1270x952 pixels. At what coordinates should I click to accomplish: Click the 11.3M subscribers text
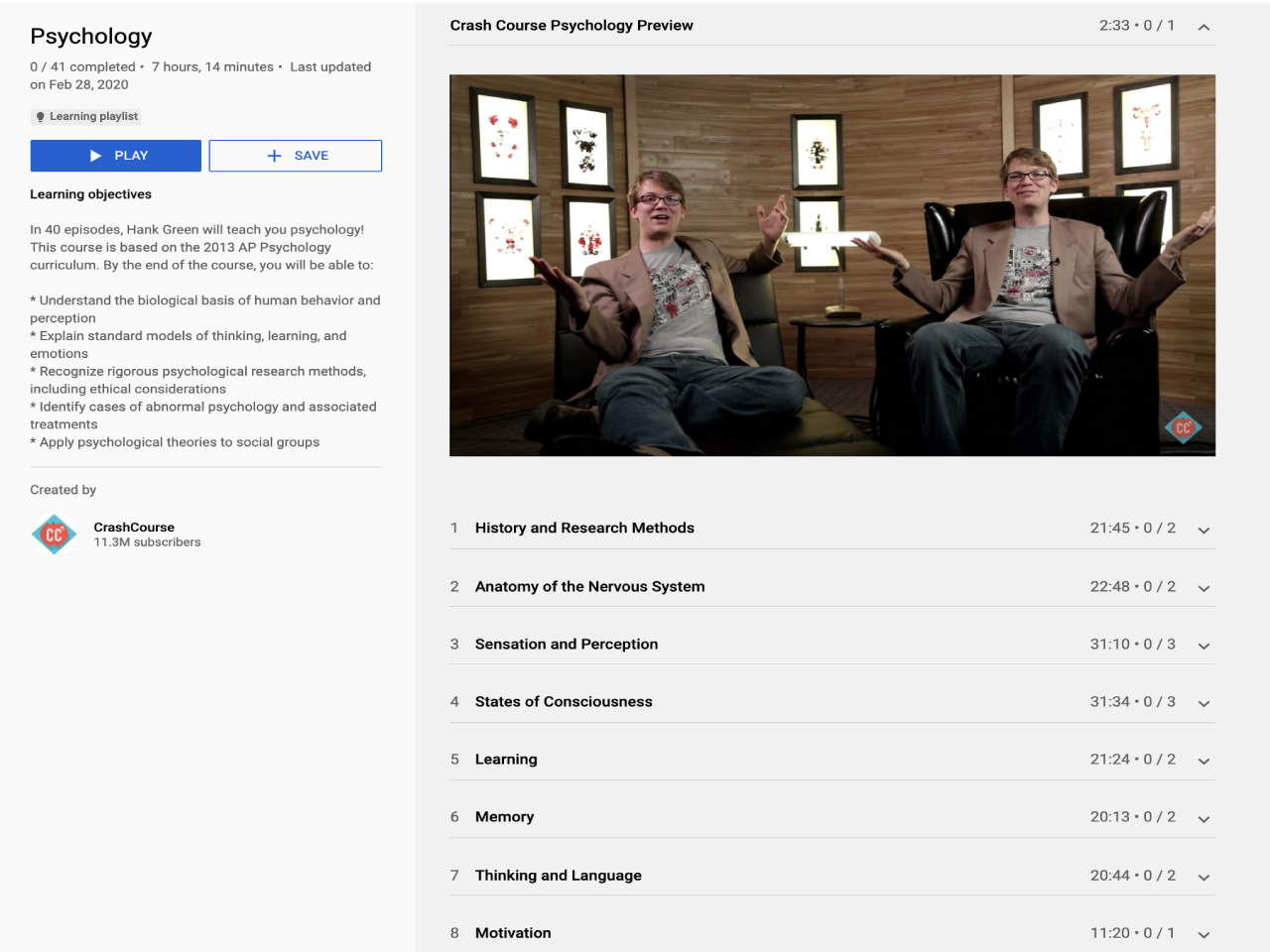(147, 542)
